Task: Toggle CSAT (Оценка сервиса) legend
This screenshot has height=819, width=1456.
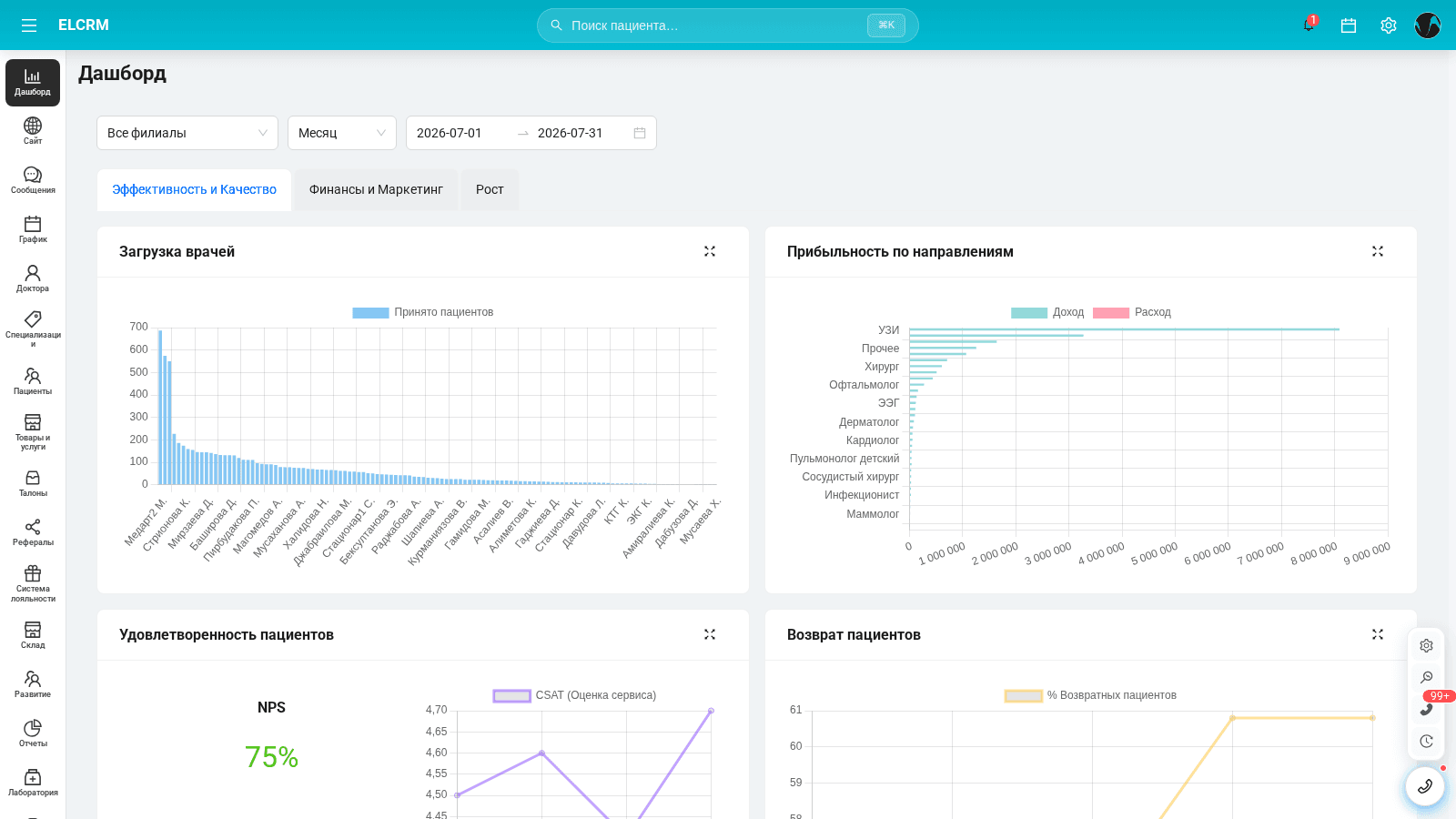Action: [x=574, y=695]
